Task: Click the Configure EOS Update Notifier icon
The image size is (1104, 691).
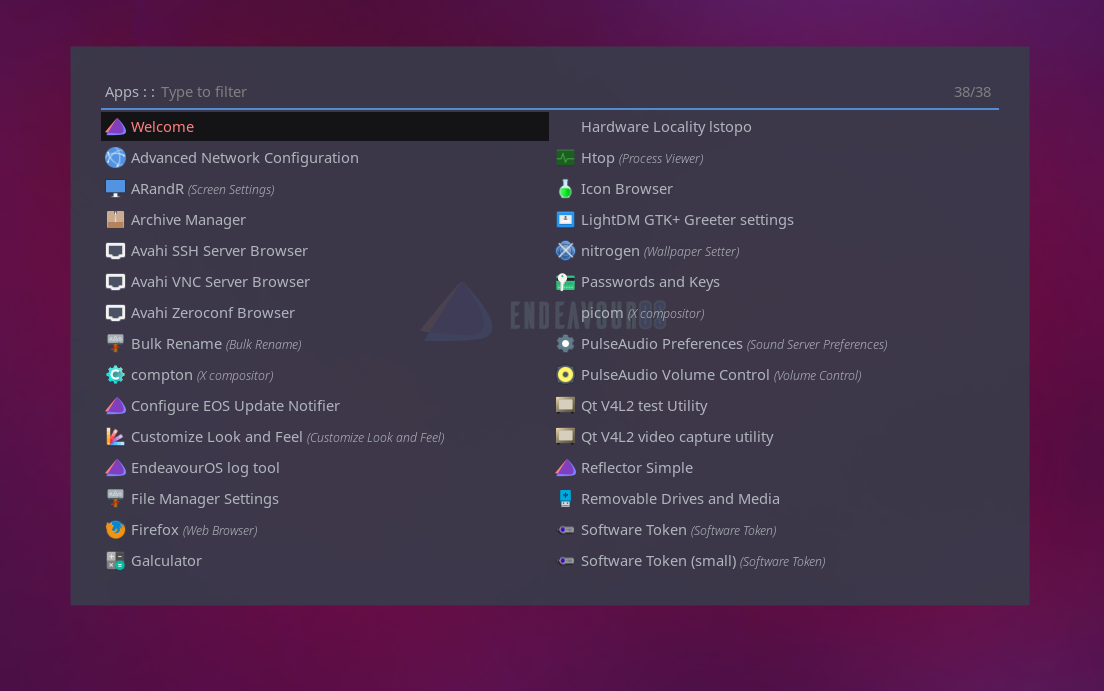Action: [115, 406]
